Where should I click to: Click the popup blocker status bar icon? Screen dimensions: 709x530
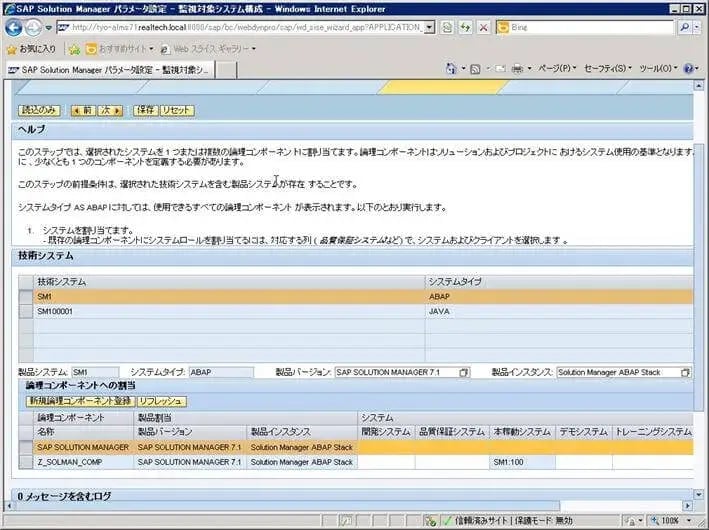430,521
